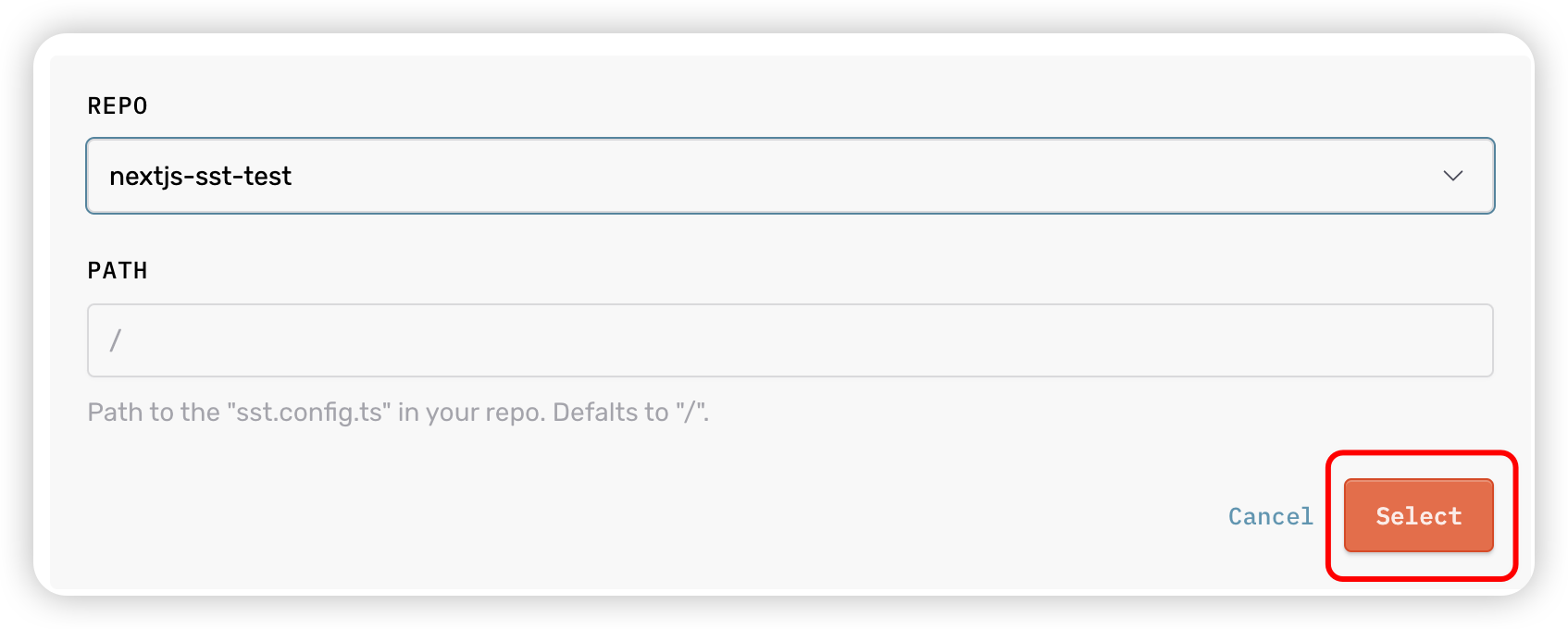Click the REPO field label
Viewport: 1568px width, 629px height.
tap(118, 106)
